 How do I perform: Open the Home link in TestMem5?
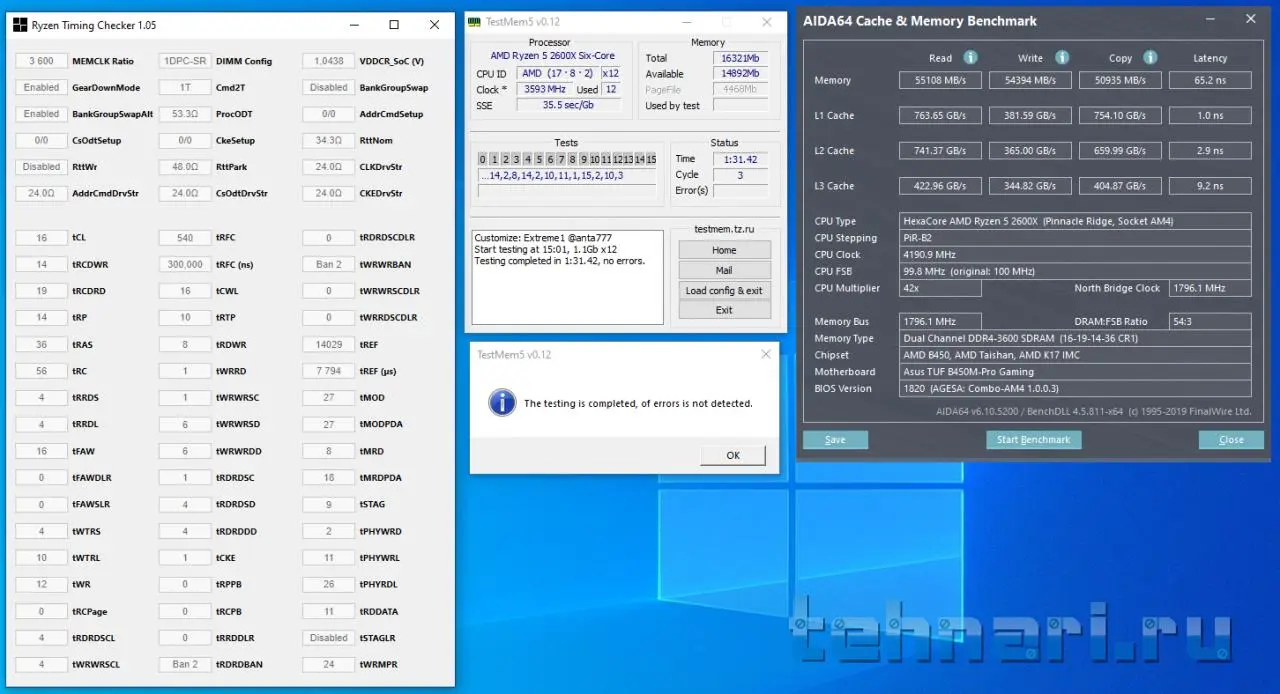pyautogui.click(x=724, y=250)
